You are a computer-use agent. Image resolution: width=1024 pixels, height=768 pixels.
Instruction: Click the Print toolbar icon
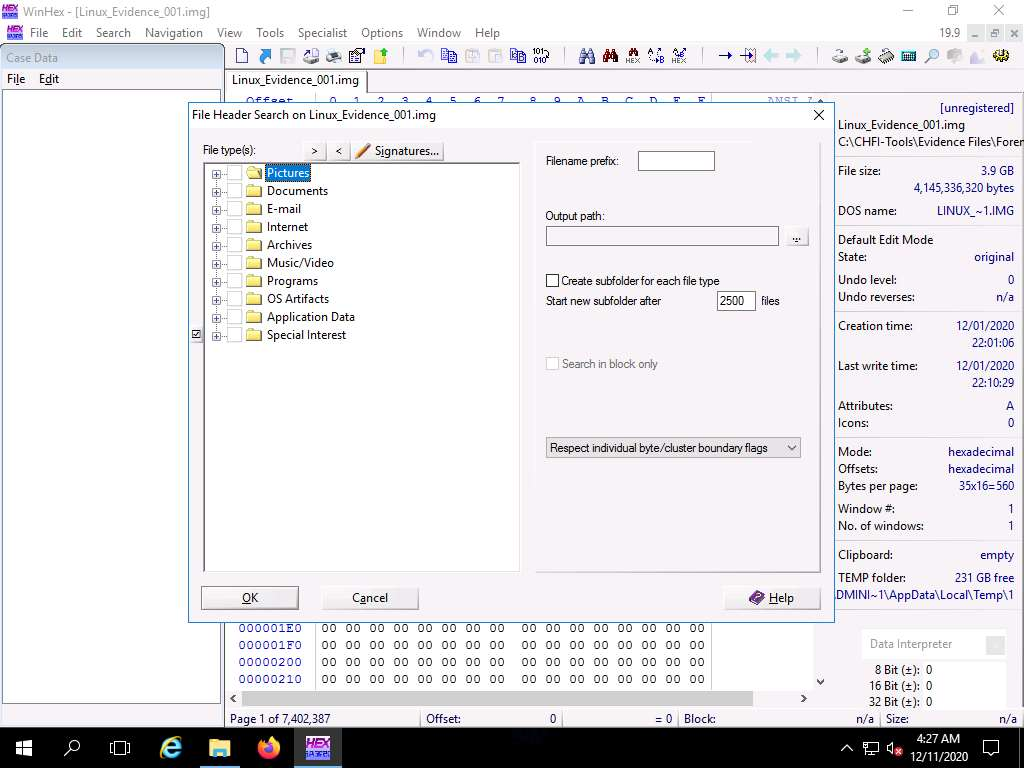point(334,56)
